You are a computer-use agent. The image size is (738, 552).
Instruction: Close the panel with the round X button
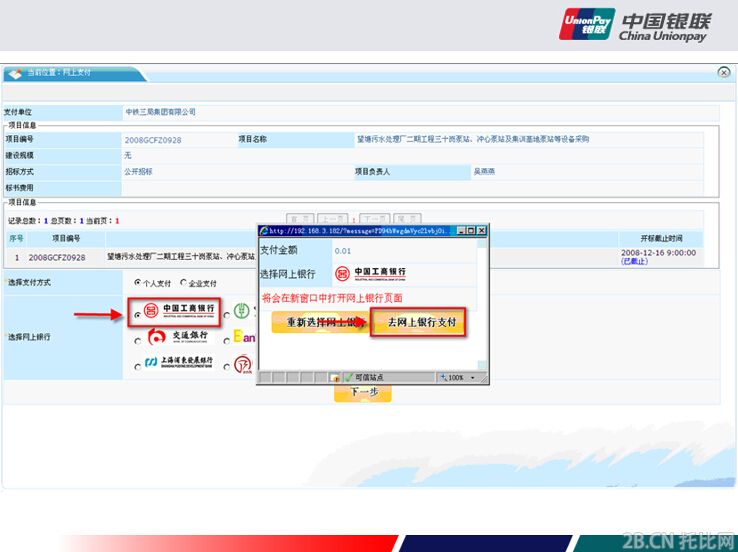(723, 73)
